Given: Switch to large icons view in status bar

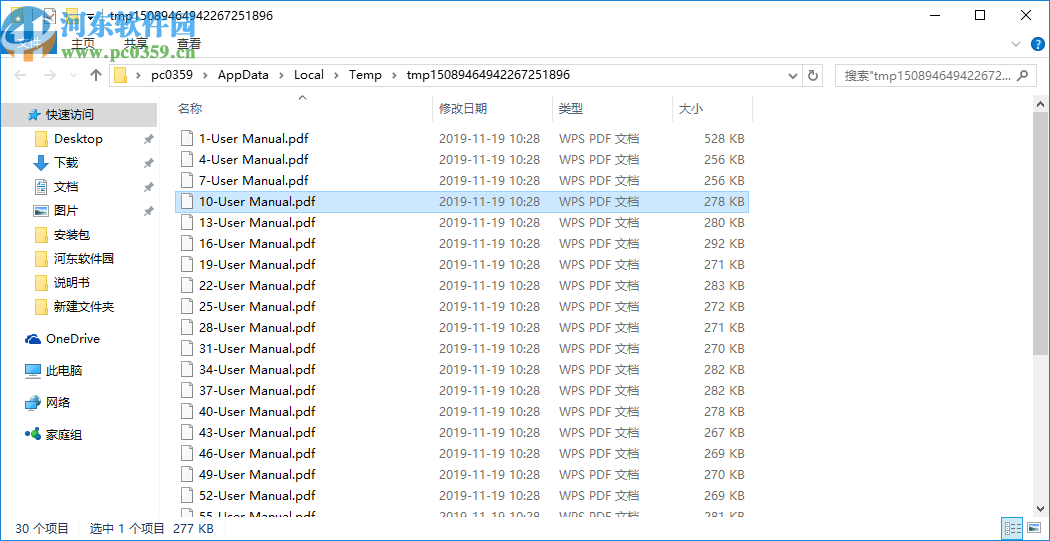Looking at the screenshot, I should tap(1033, 528).
